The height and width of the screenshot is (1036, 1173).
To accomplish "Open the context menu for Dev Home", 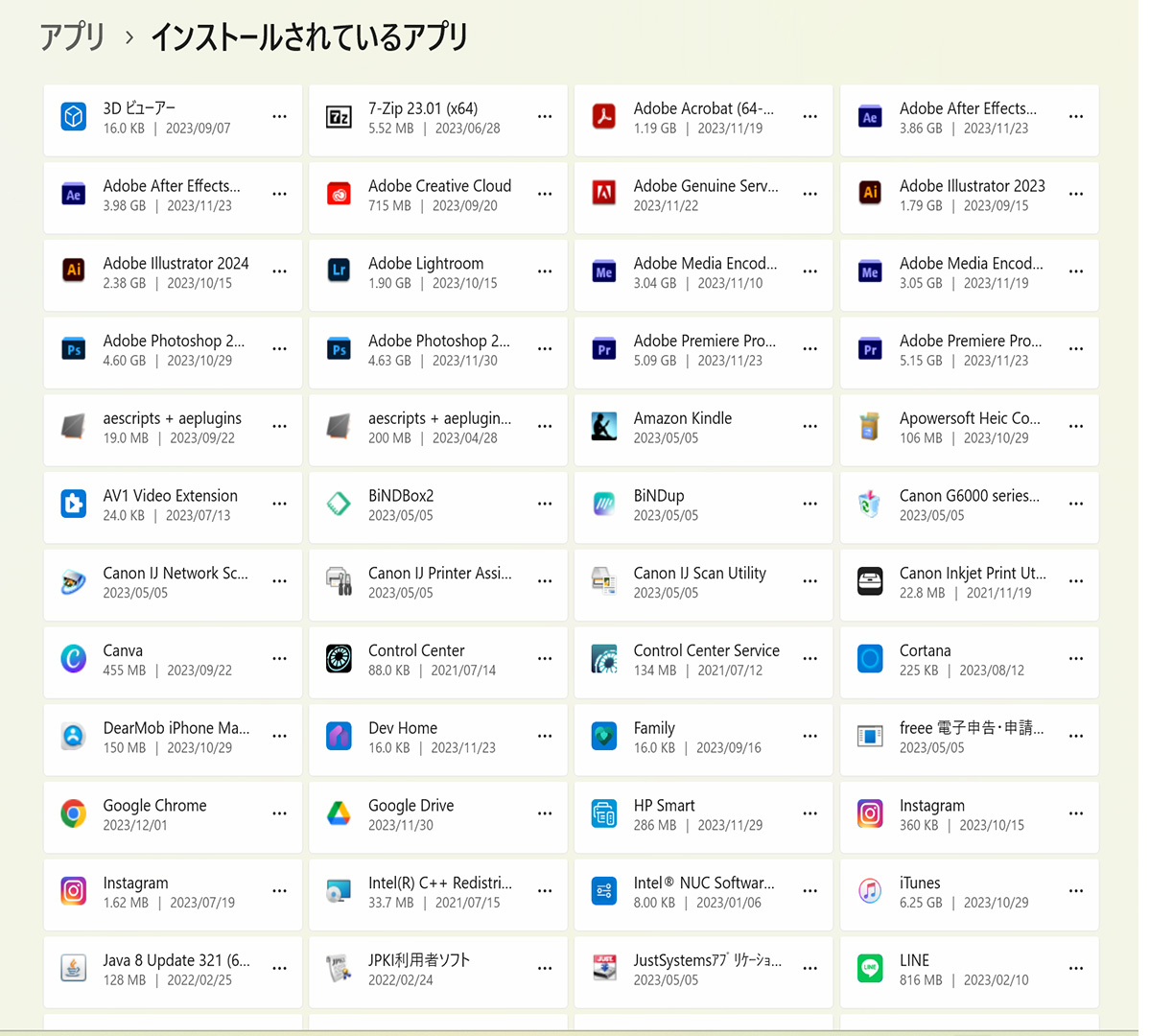I will click(545, 736).
